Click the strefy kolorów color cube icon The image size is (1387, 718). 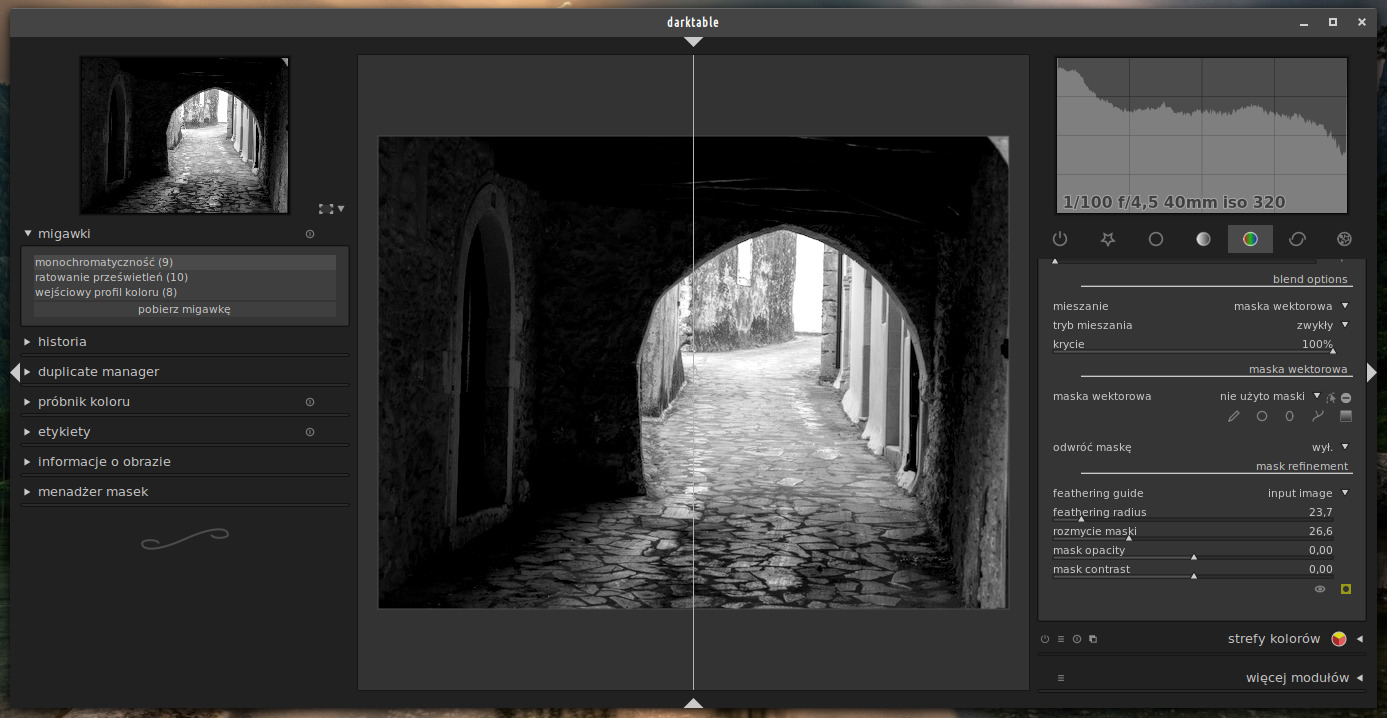pyautogui.click(x=1339, y=639)
